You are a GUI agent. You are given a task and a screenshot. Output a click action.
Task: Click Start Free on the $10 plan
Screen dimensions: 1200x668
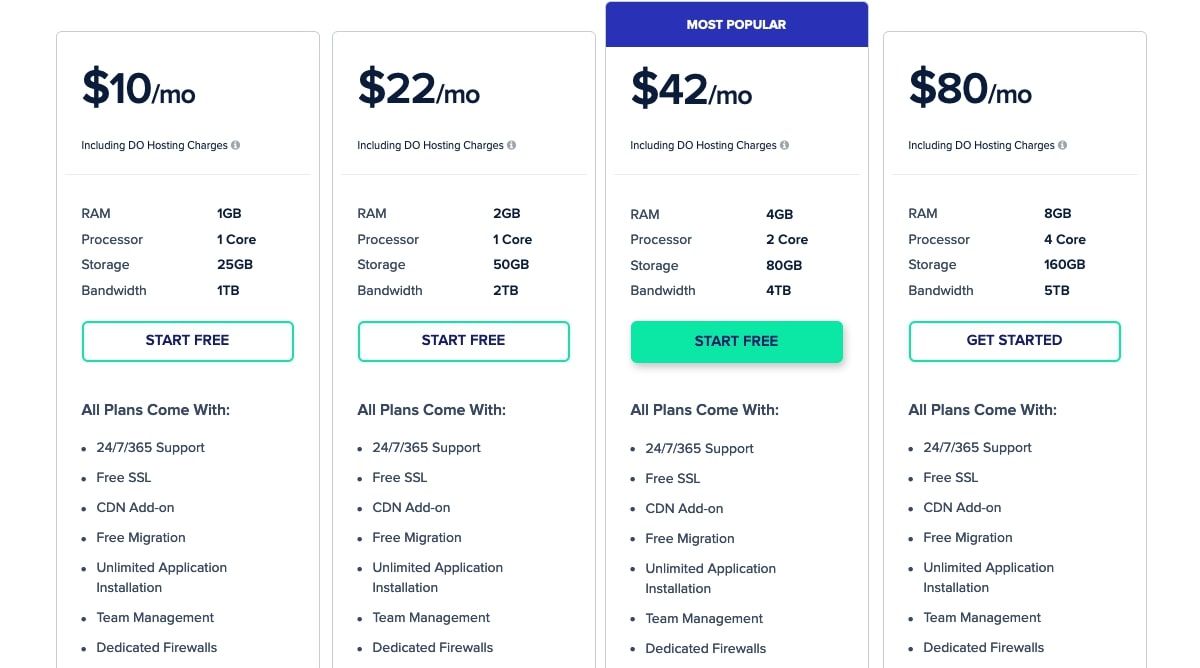point(187,340)
